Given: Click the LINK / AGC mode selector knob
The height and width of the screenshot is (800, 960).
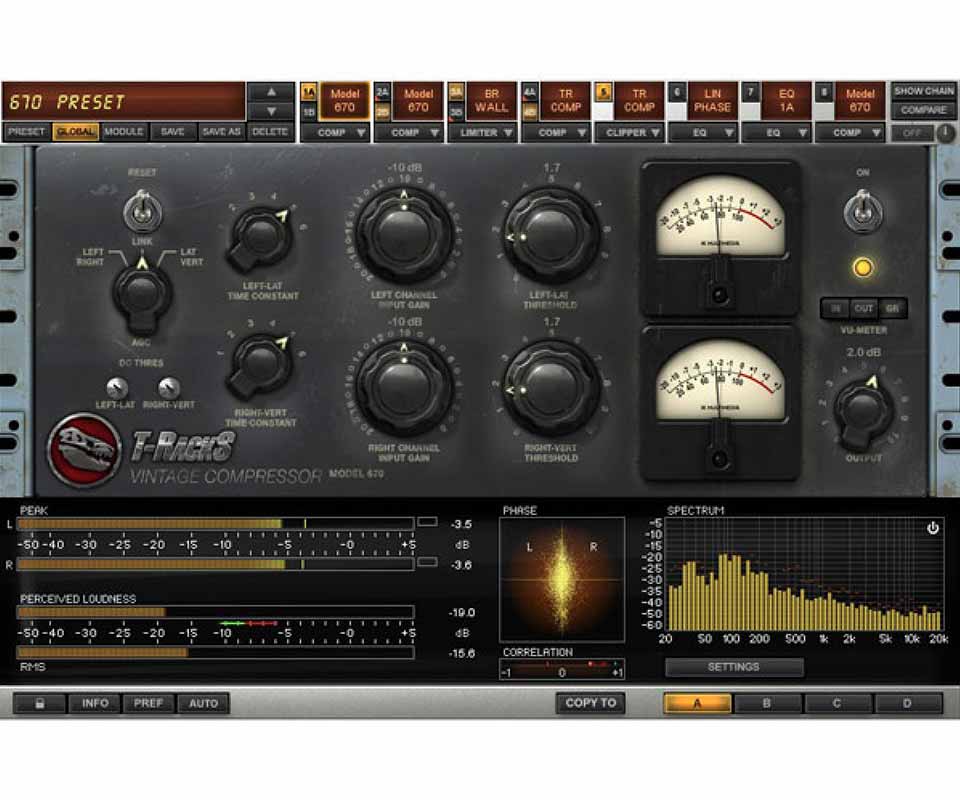Looking at the screenshot, I should tap(141, 294).
